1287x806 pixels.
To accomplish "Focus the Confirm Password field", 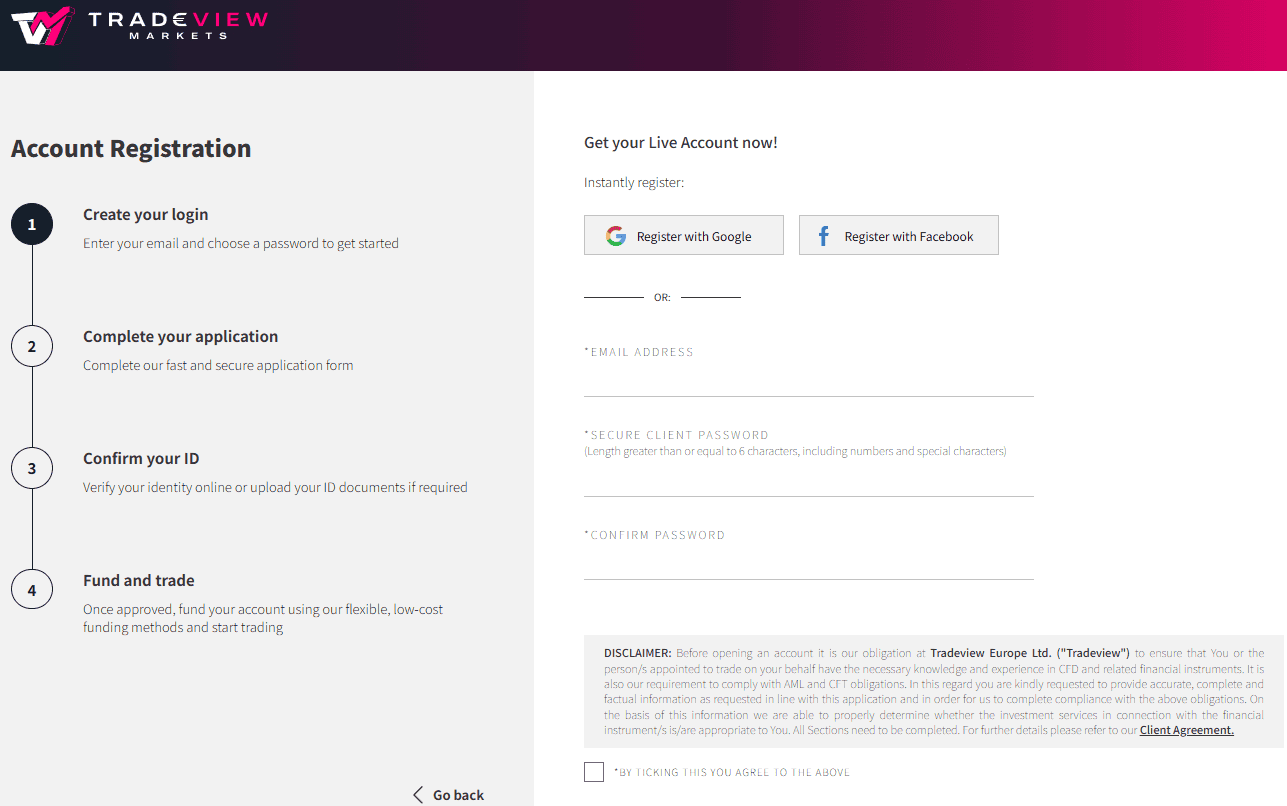I will pyautogui.click(x=808, y=564).
